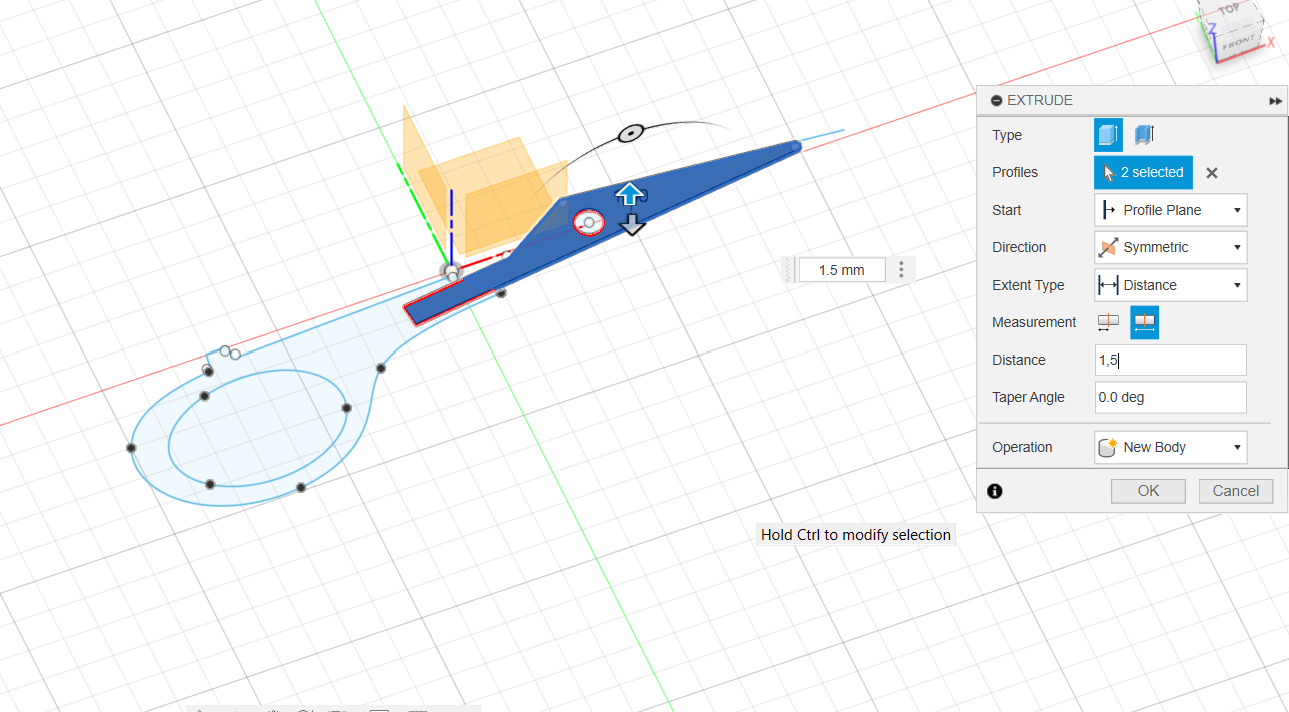1289x712 pixels.
Task: Click the red-circled hole on the handle
Action: pos(589,223)
